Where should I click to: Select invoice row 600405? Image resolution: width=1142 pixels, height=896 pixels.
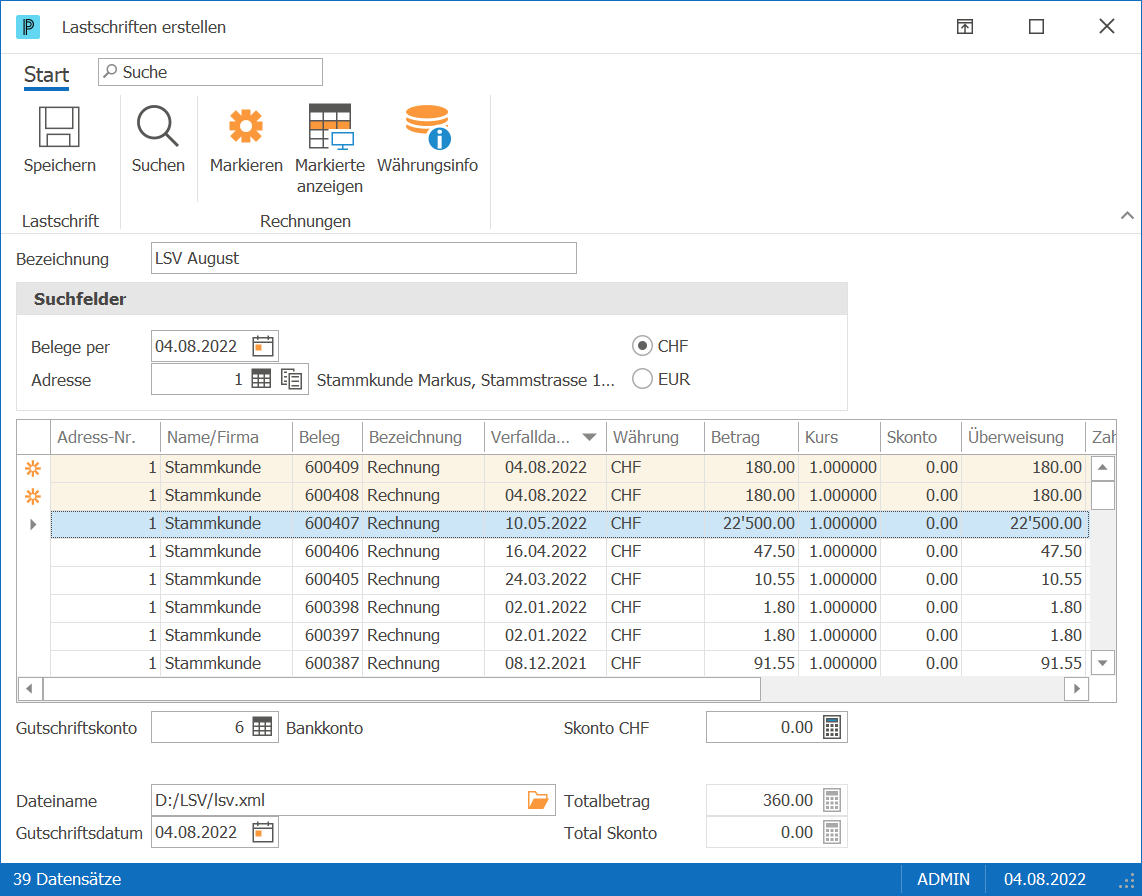pyautogui.click(x=570, y=580)
